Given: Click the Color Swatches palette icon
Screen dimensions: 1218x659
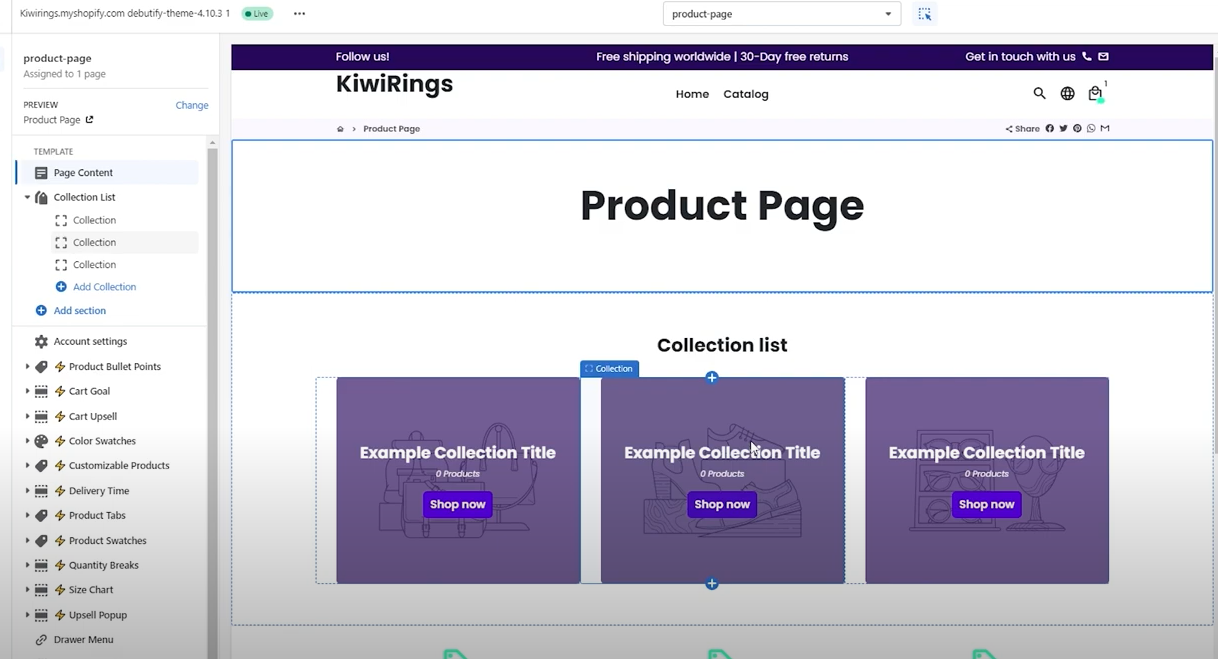Looking at the screenshot, I should 41,441.
